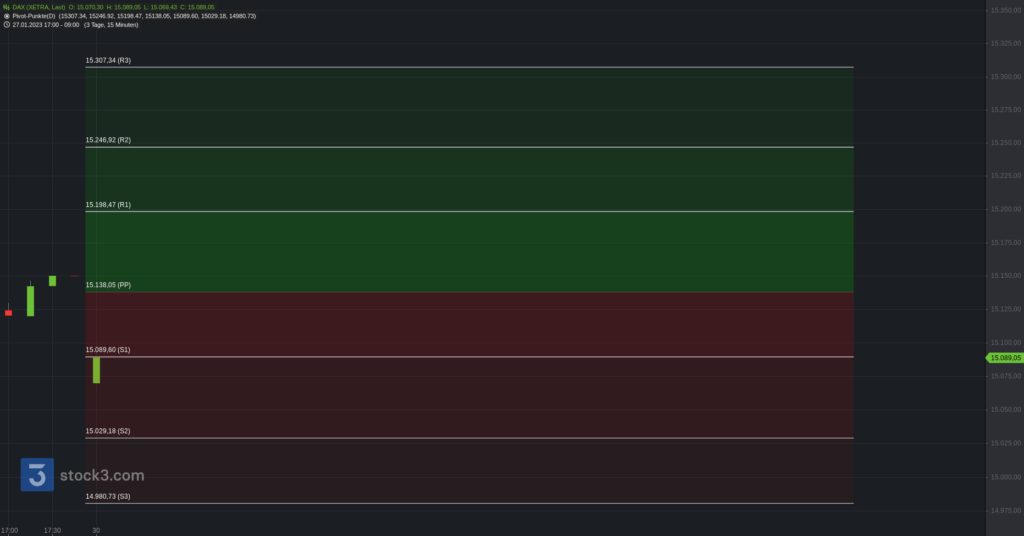Click the green 15.089,05 current price tag
Image resolution: width=1024 pixels, height=536 pixels.
coord(1004,358)
